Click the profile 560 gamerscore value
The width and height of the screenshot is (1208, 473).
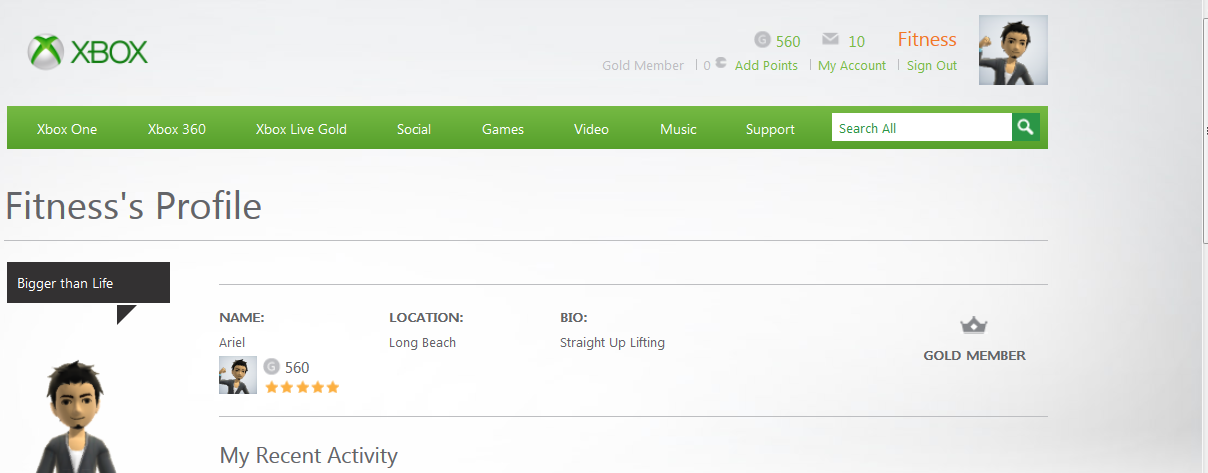click(297, 368)
